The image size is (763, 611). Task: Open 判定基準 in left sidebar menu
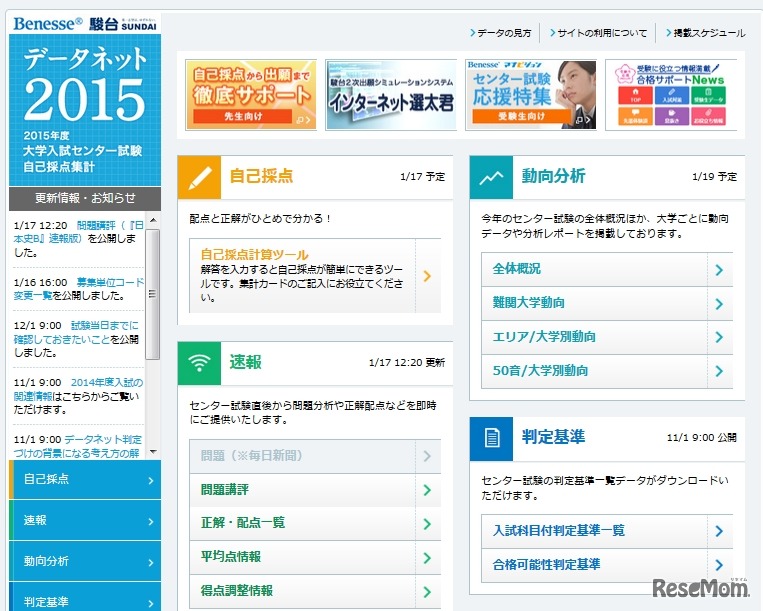click(85, 598)
